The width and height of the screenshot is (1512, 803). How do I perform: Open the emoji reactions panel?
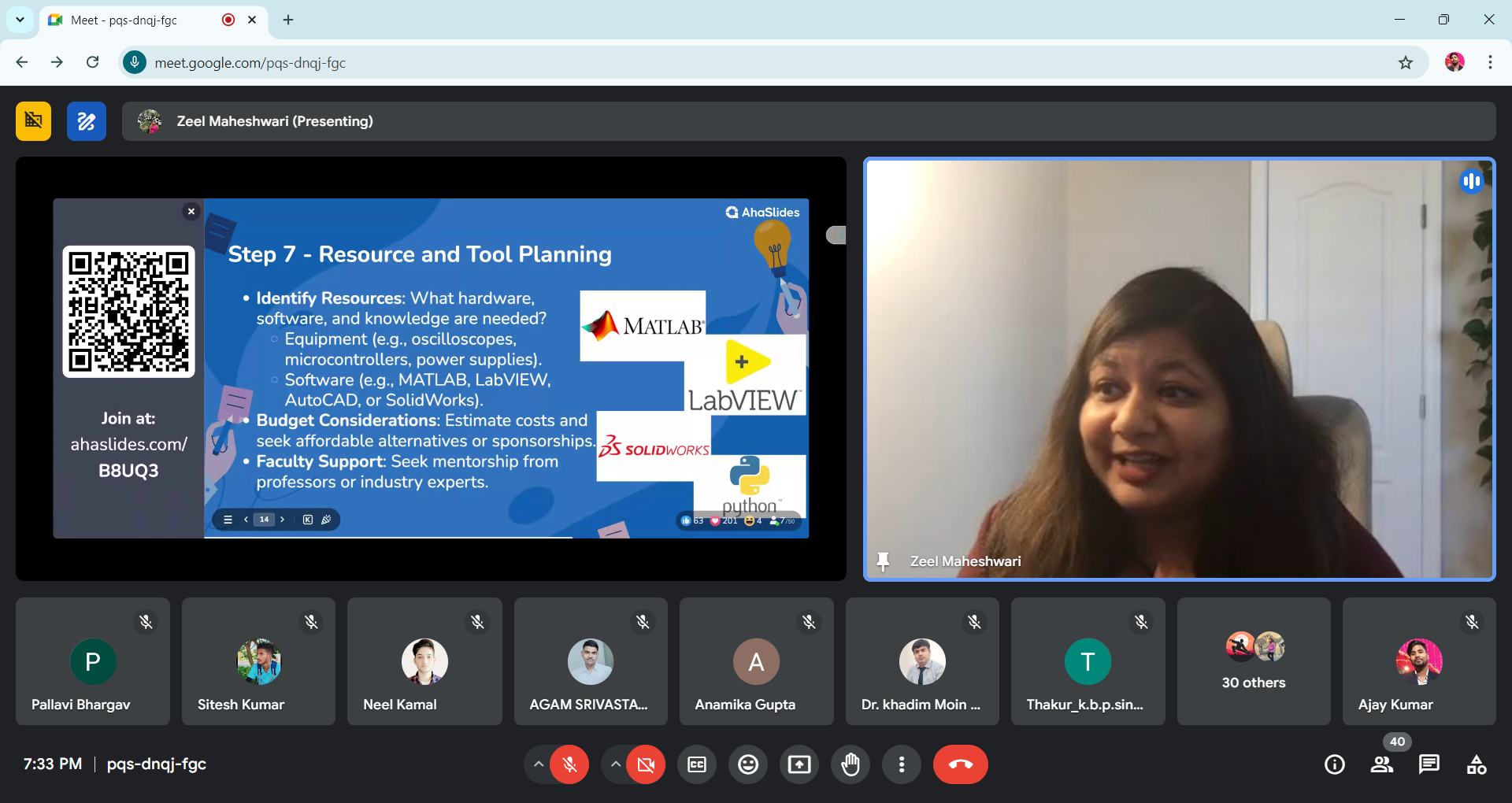747,764
